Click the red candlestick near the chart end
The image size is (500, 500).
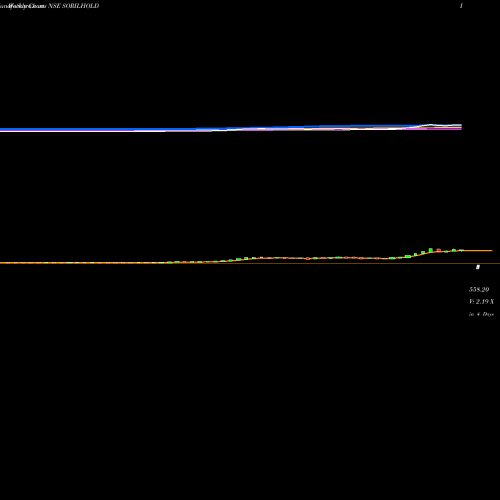tap(439, 250)
